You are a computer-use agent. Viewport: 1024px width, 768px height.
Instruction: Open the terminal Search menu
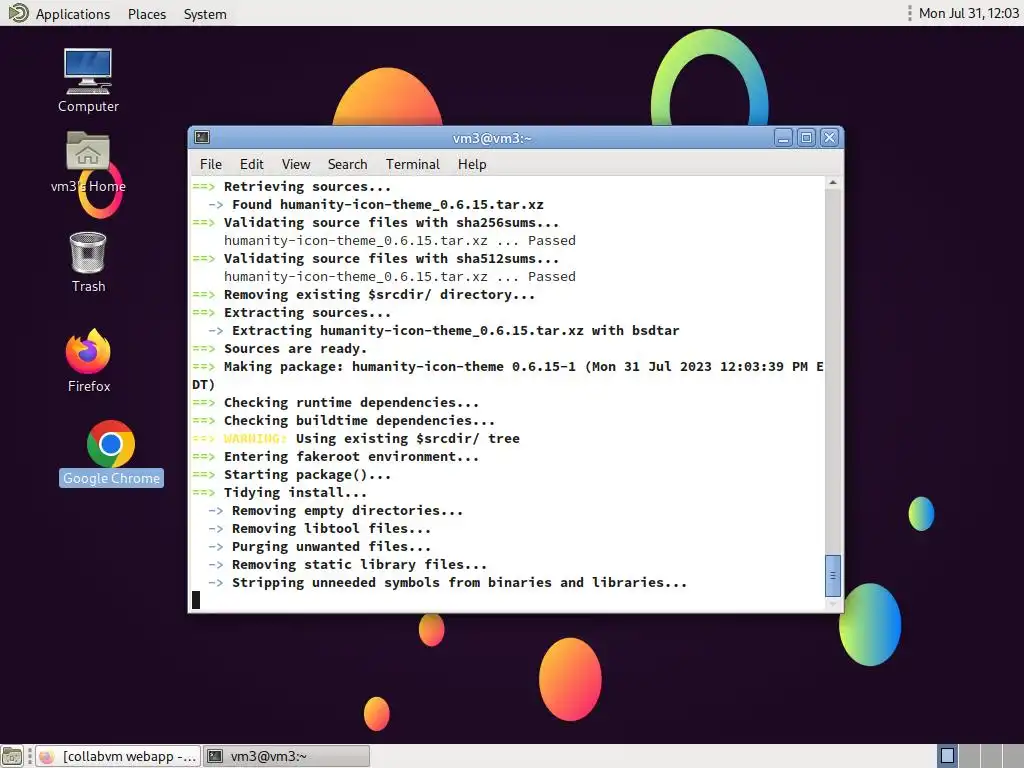coord(347,164)
